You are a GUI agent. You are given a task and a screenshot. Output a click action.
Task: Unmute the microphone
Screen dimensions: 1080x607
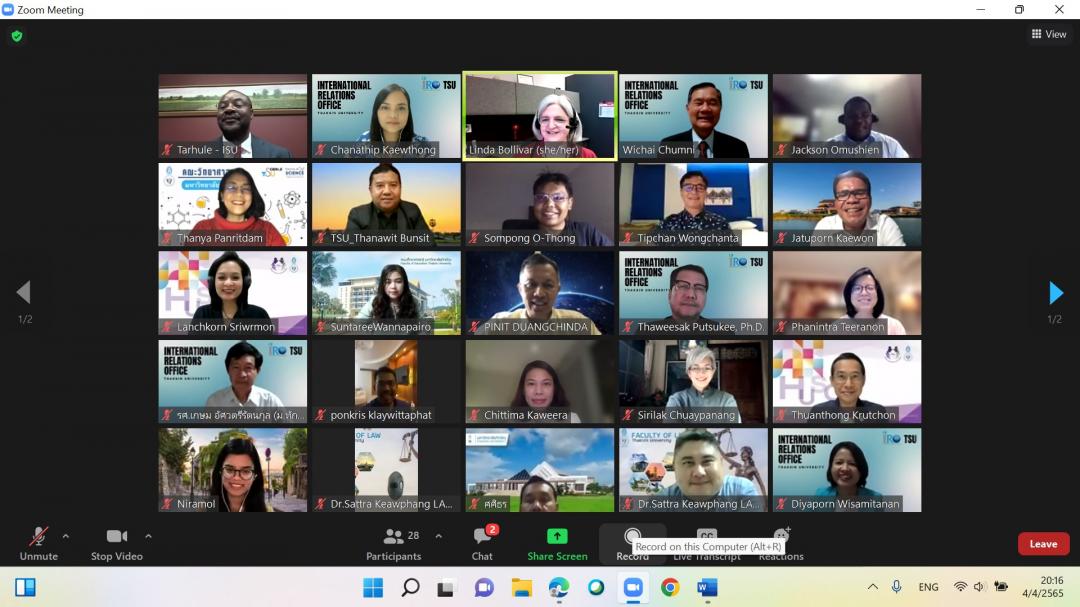pyautogui.click(x=38, y=541)
